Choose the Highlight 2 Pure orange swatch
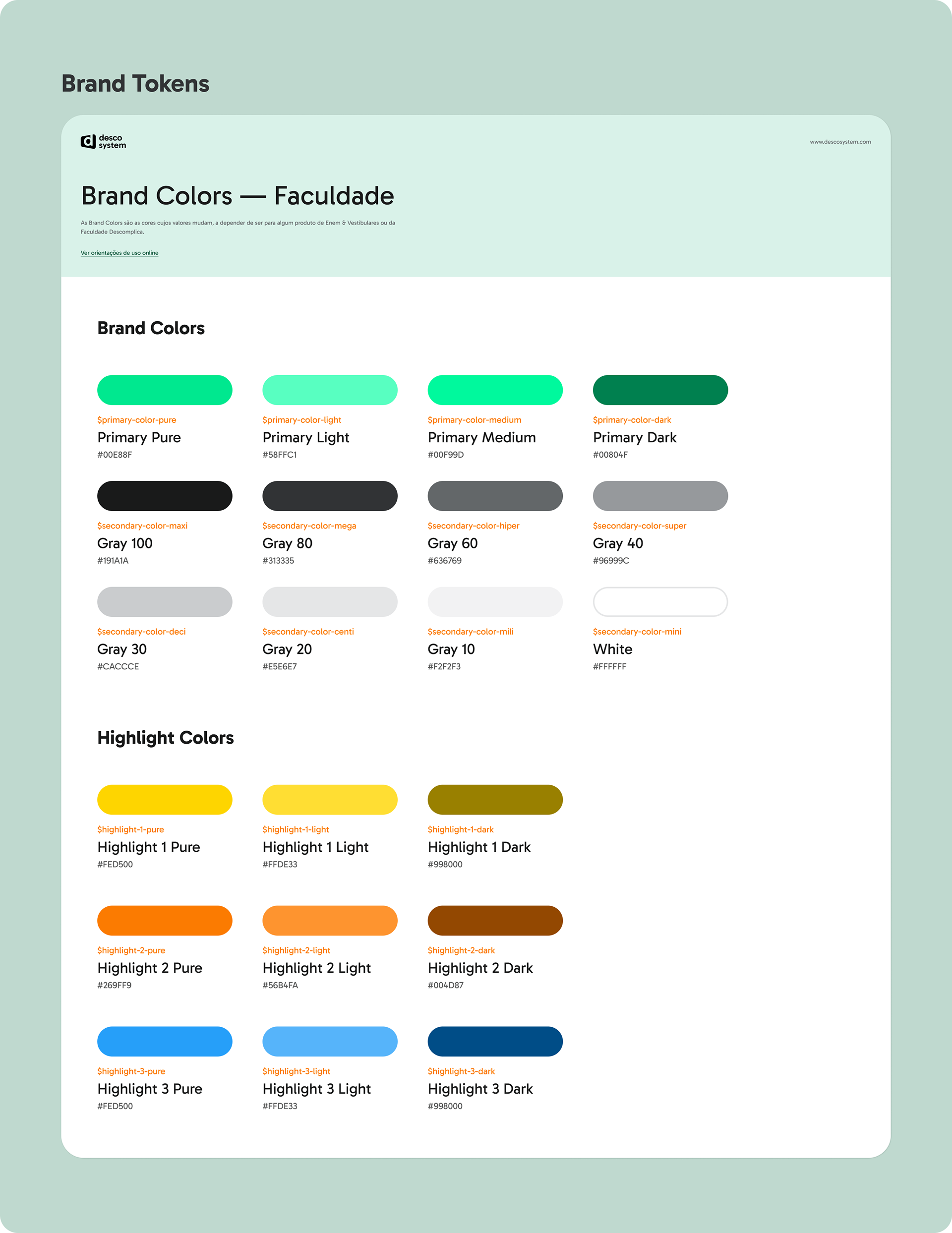The image size is (952, 1233). tap(164, 920)
